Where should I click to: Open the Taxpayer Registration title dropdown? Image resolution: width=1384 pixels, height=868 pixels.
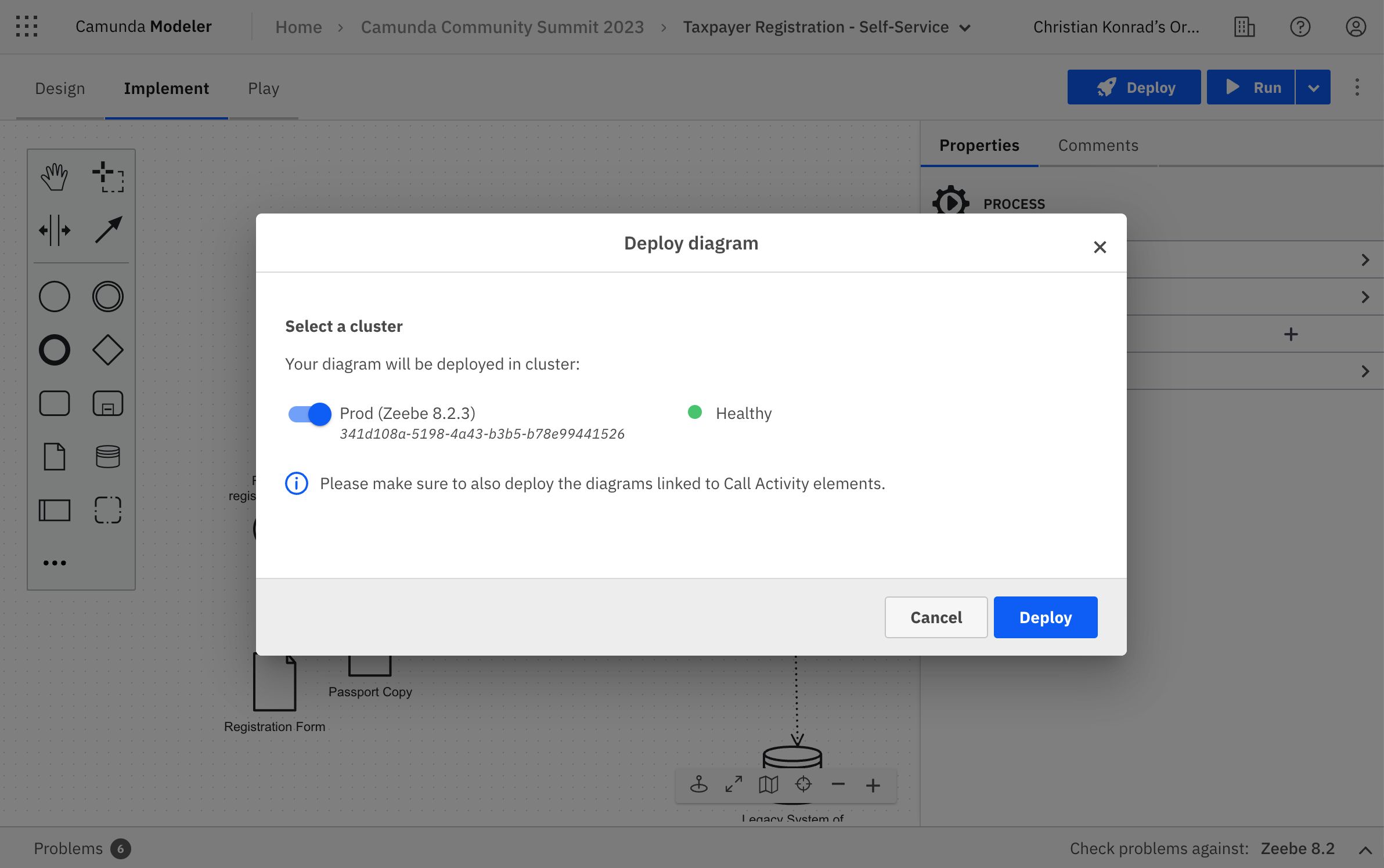pyautogui.click(x=965, y=27)
